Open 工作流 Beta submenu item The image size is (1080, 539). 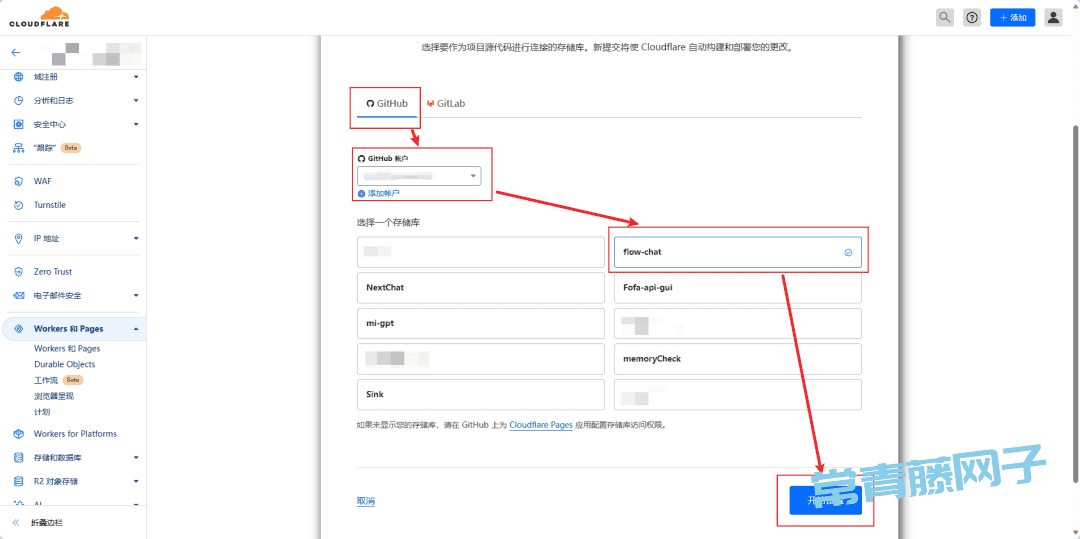[59, 380]
